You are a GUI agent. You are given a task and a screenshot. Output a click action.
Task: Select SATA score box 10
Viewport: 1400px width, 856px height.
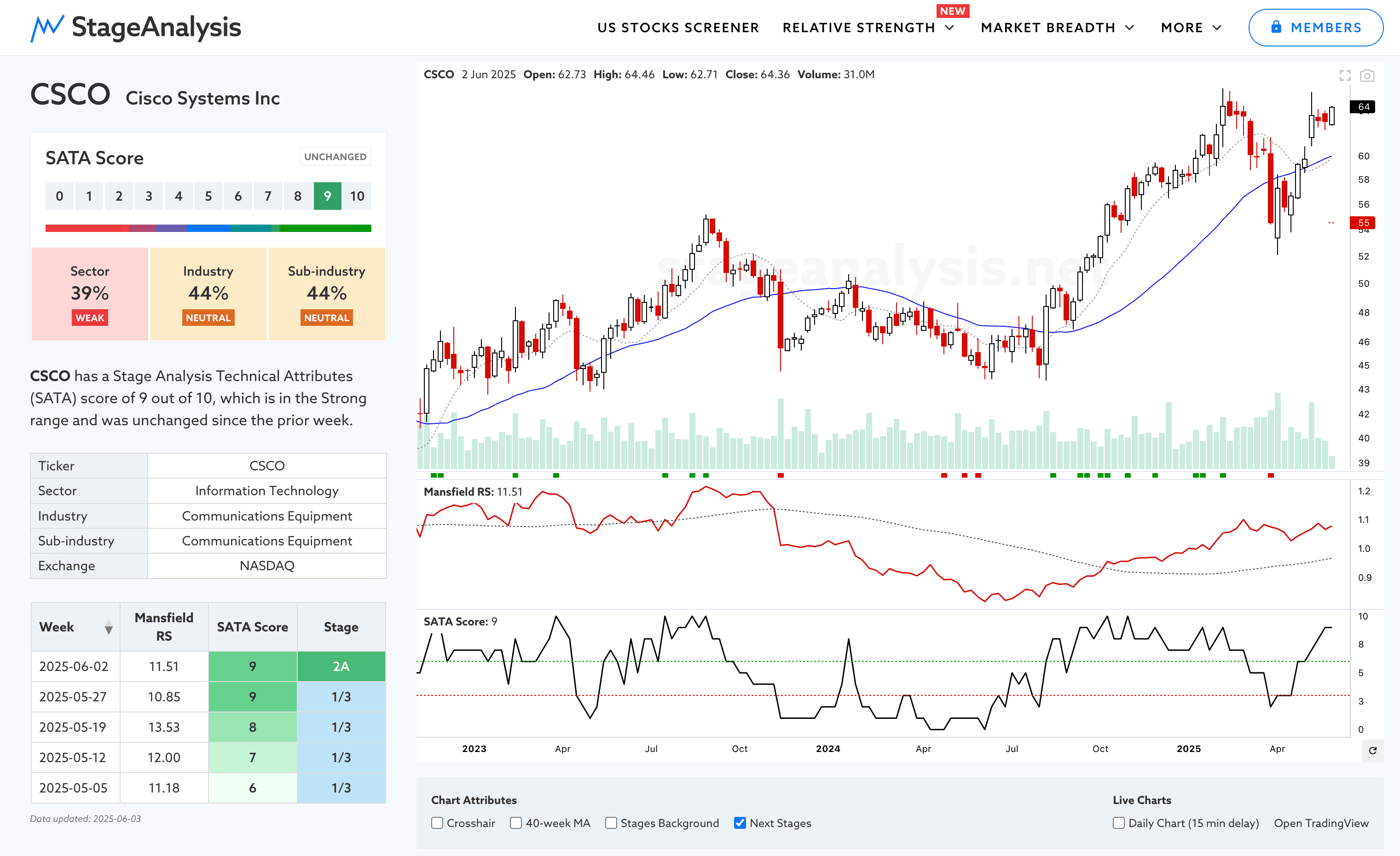[358, 196]
